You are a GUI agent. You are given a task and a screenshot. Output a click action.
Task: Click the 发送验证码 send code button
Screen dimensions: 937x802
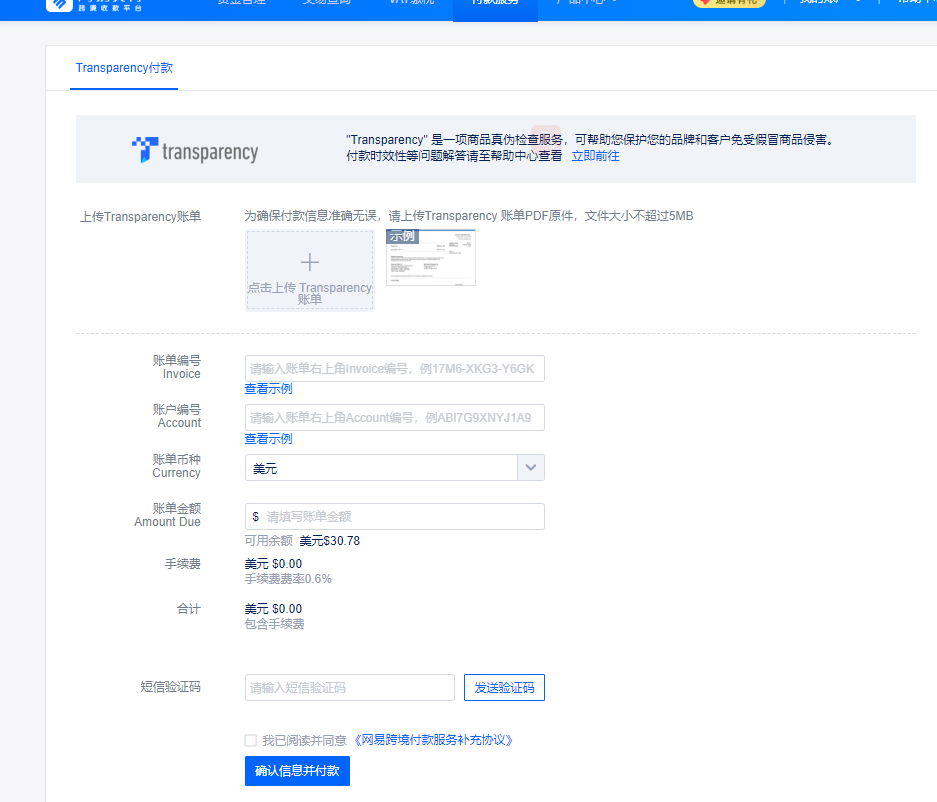tap(504, 687)
